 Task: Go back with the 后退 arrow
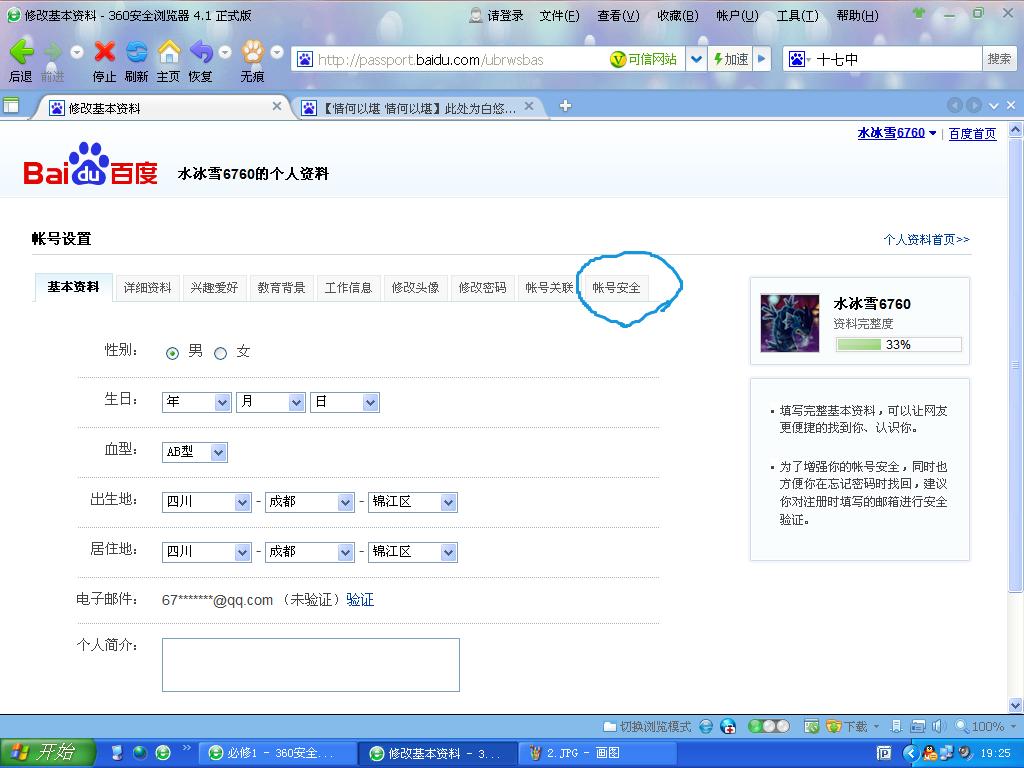click(x=22, y=52)
